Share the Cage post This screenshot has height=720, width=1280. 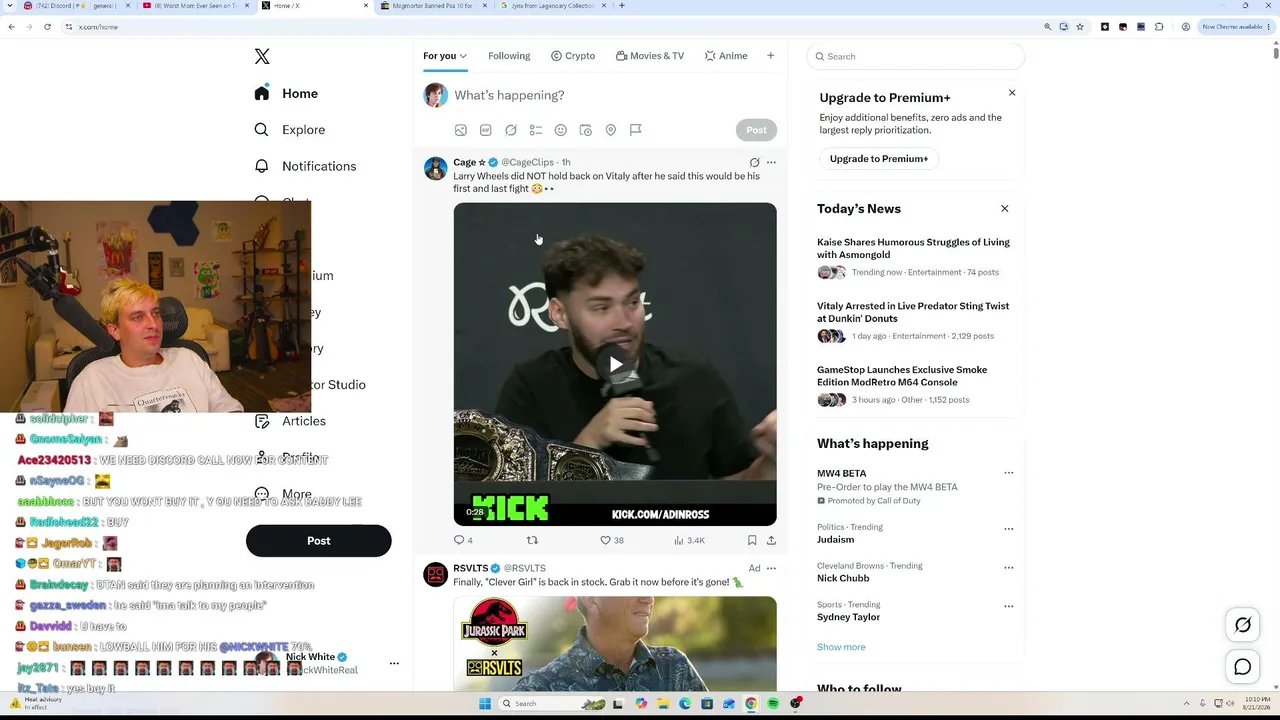[x=771, y=540]
